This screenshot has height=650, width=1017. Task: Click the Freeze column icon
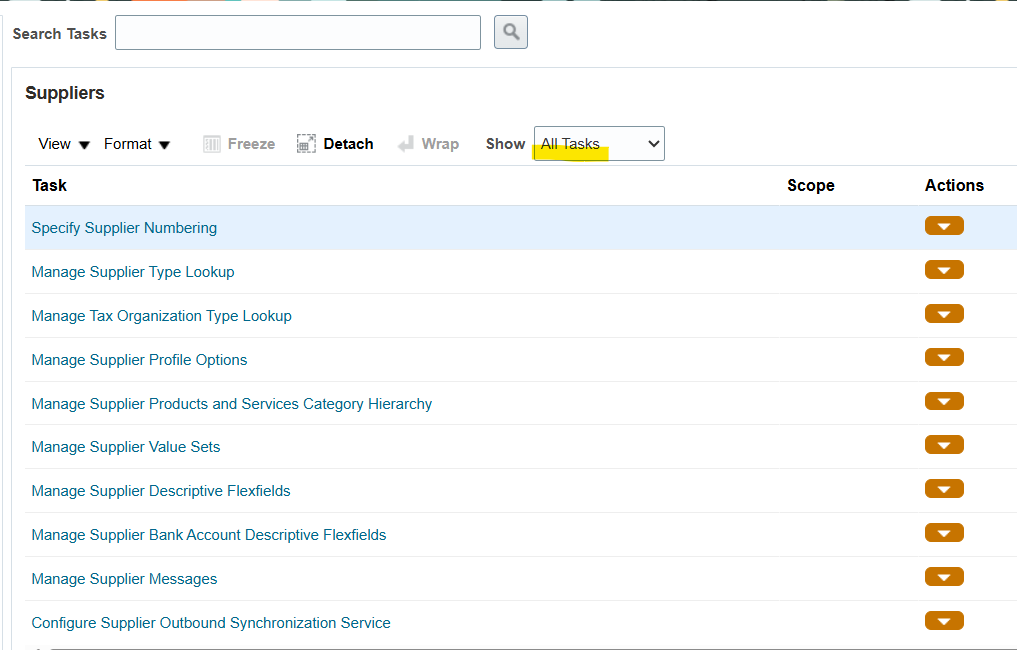212,144
